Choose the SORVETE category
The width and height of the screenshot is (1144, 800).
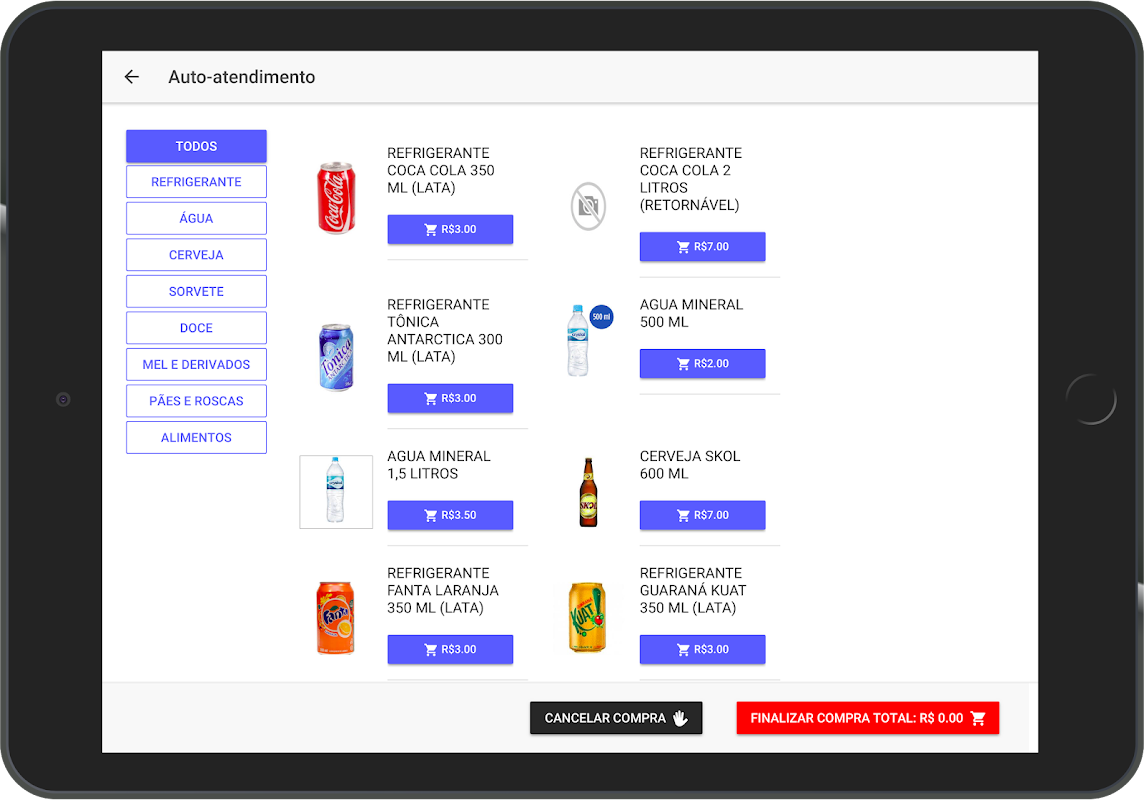point(196,291)
